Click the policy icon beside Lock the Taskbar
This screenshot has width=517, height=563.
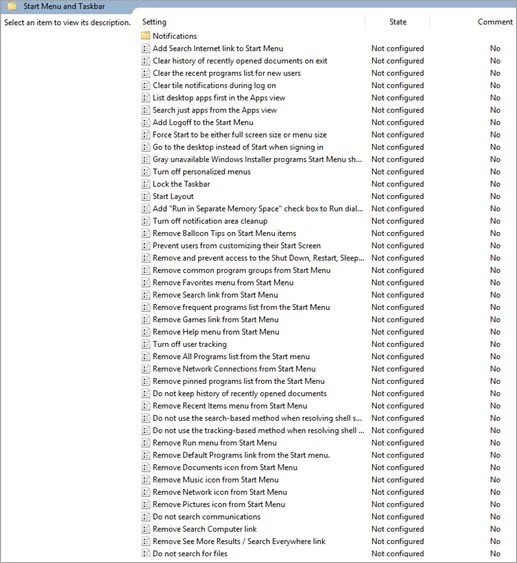tap(145, 184)
